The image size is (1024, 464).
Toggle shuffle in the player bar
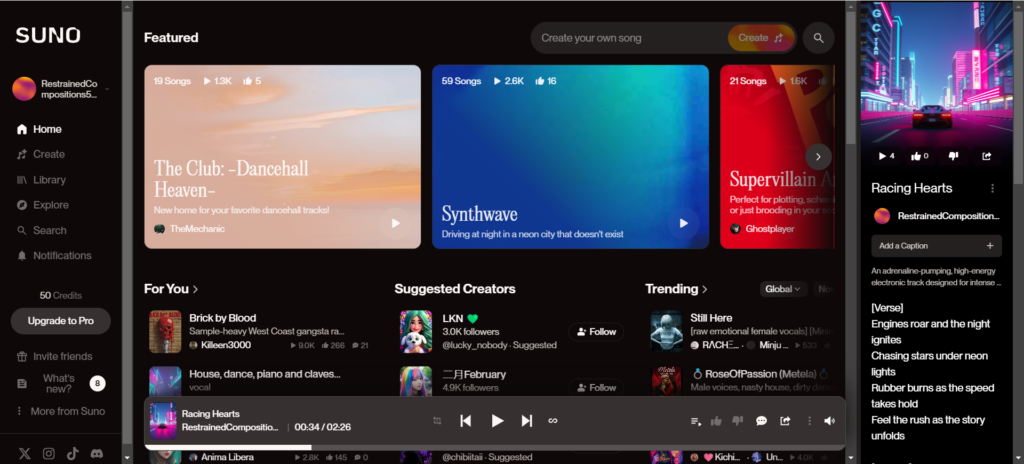(x=437, y=421)
